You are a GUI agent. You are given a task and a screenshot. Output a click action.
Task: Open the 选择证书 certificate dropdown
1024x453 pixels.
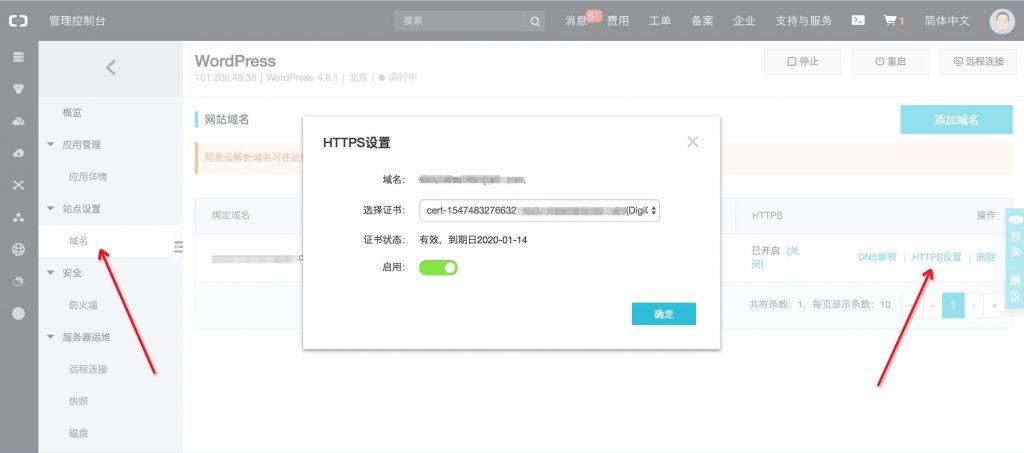(539, 211)
